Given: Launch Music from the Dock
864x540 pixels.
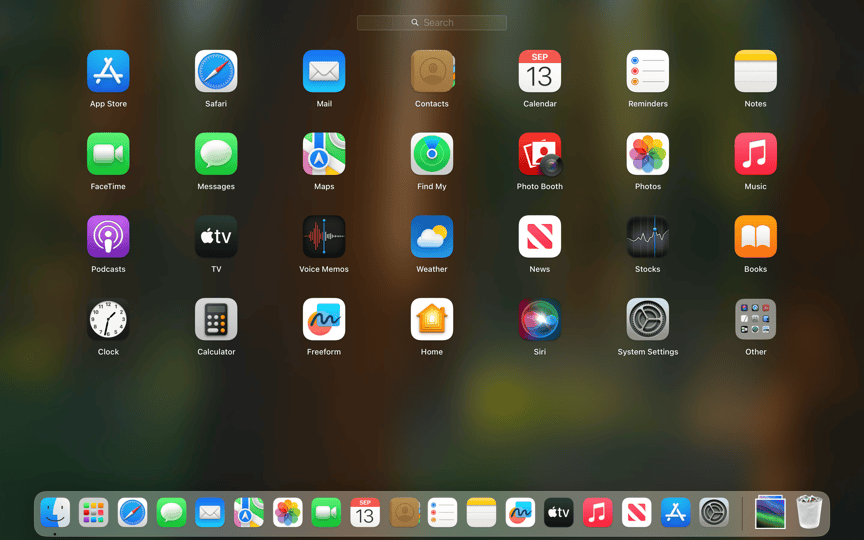Looking at the screenshot, I should pos(598,512).
